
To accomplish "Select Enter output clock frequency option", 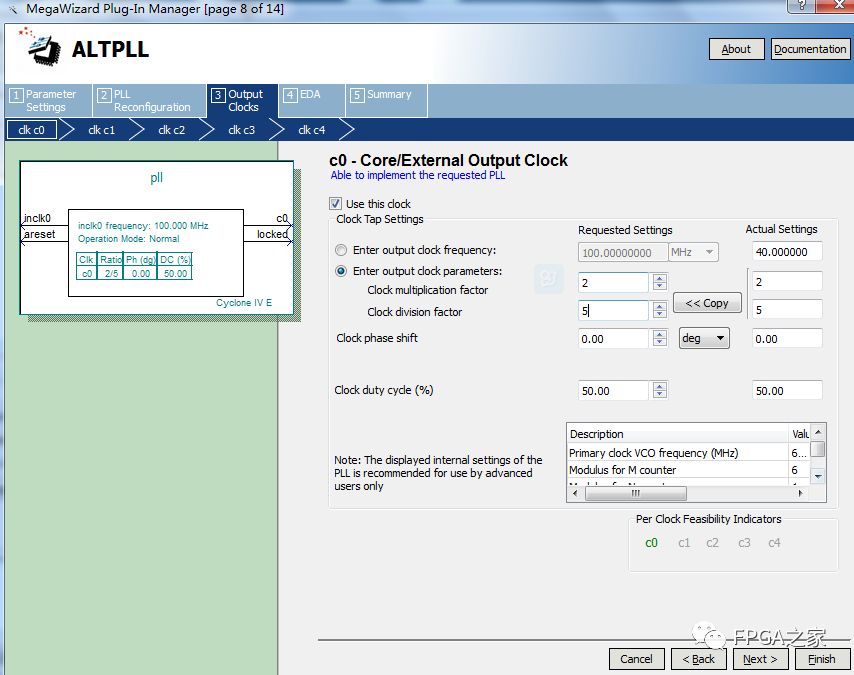I will click(342, 251).
